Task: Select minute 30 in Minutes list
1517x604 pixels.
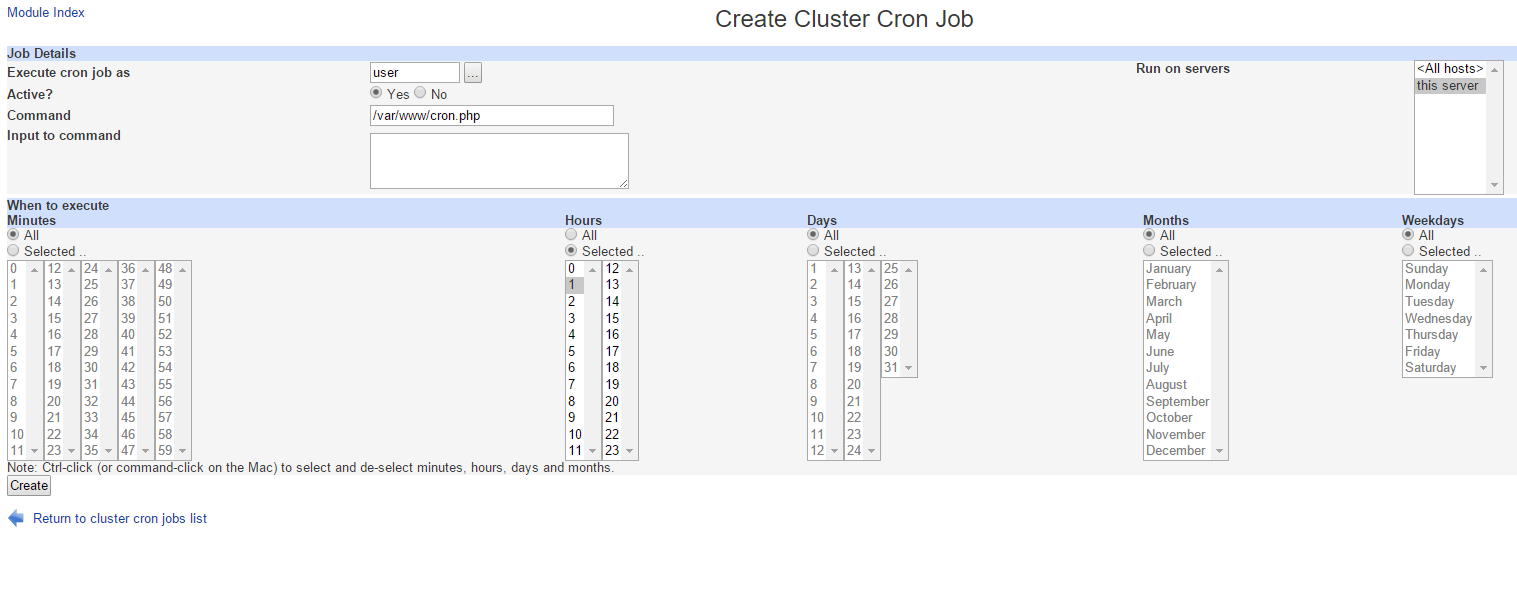Action: coord(91,368)
